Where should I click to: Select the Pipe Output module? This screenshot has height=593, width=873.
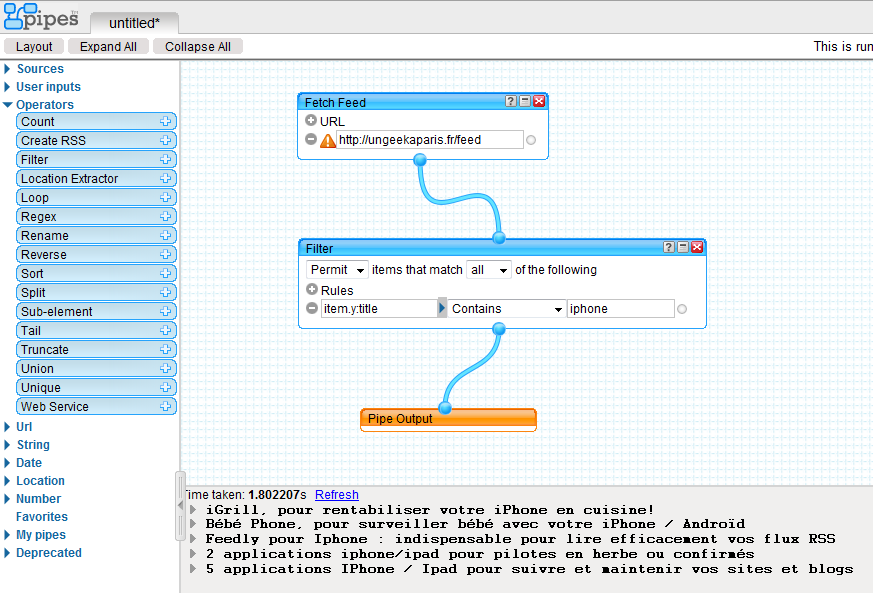tap(448, 419)
